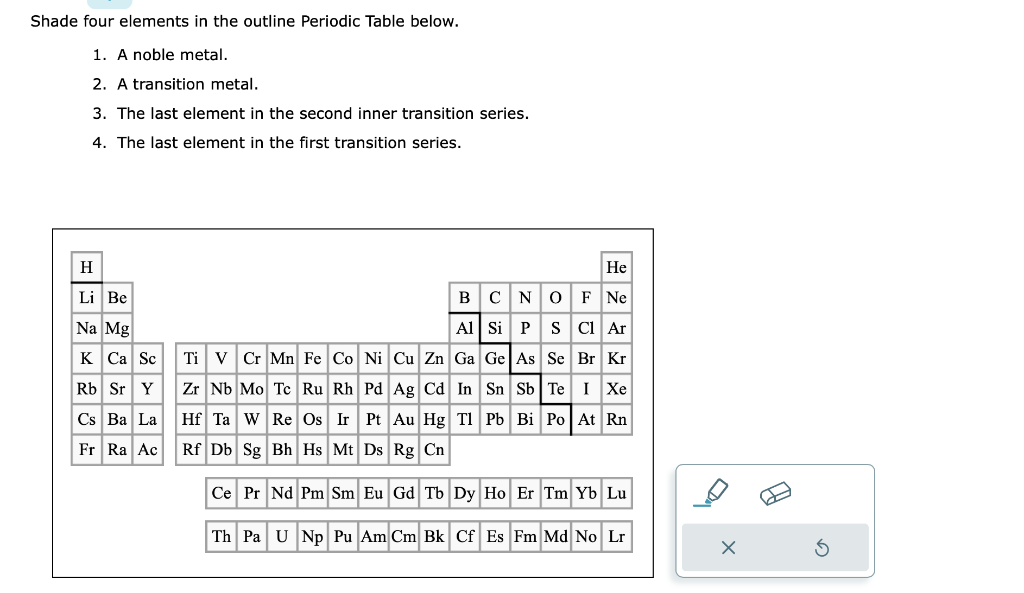Image resolution: width=1024 pixels, height=593 pixels.
Task: Toggle shading on the Fe cell
Action: point(312,359)
